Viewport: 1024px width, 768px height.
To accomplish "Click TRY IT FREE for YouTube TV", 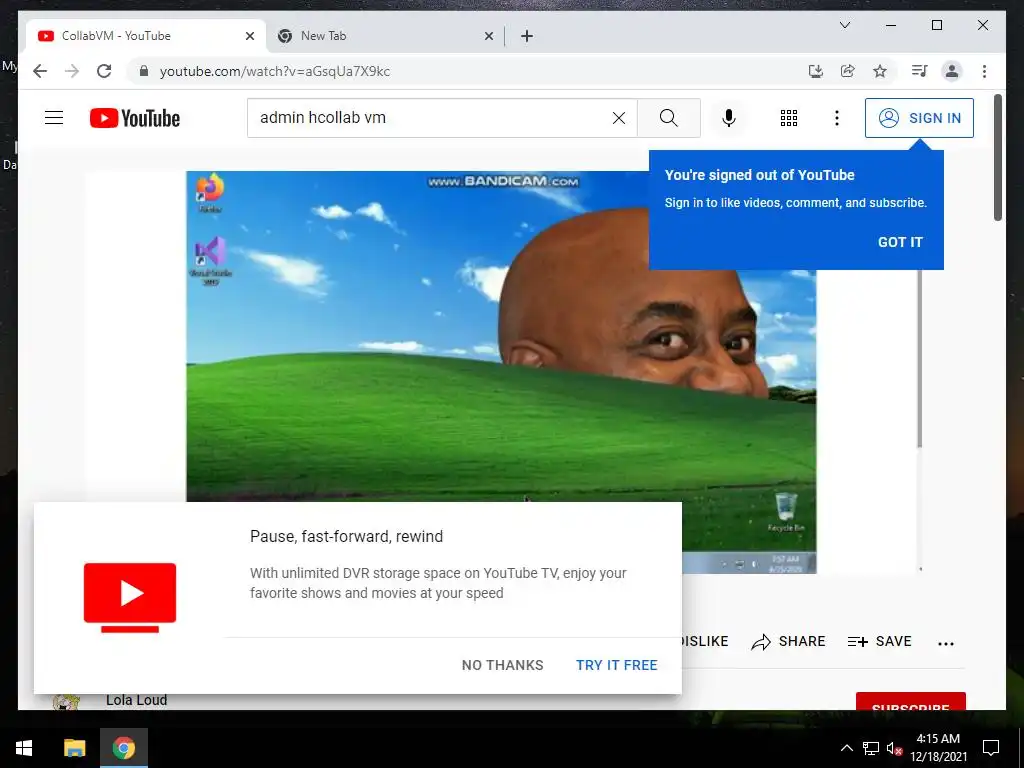I will pyautogui.click(x=616, y=665).
